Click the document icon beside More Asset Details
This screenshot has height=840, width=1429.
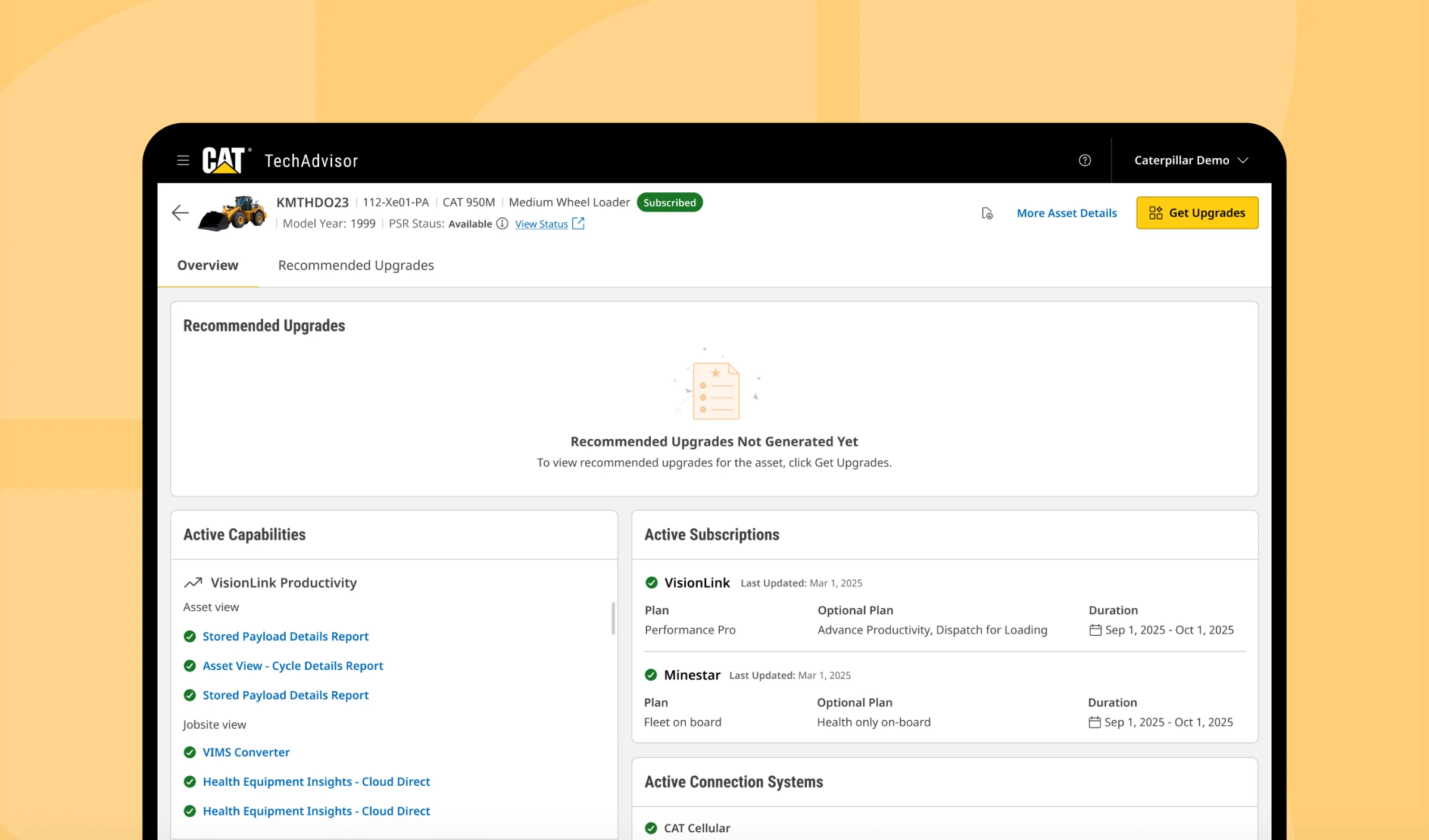987,213
